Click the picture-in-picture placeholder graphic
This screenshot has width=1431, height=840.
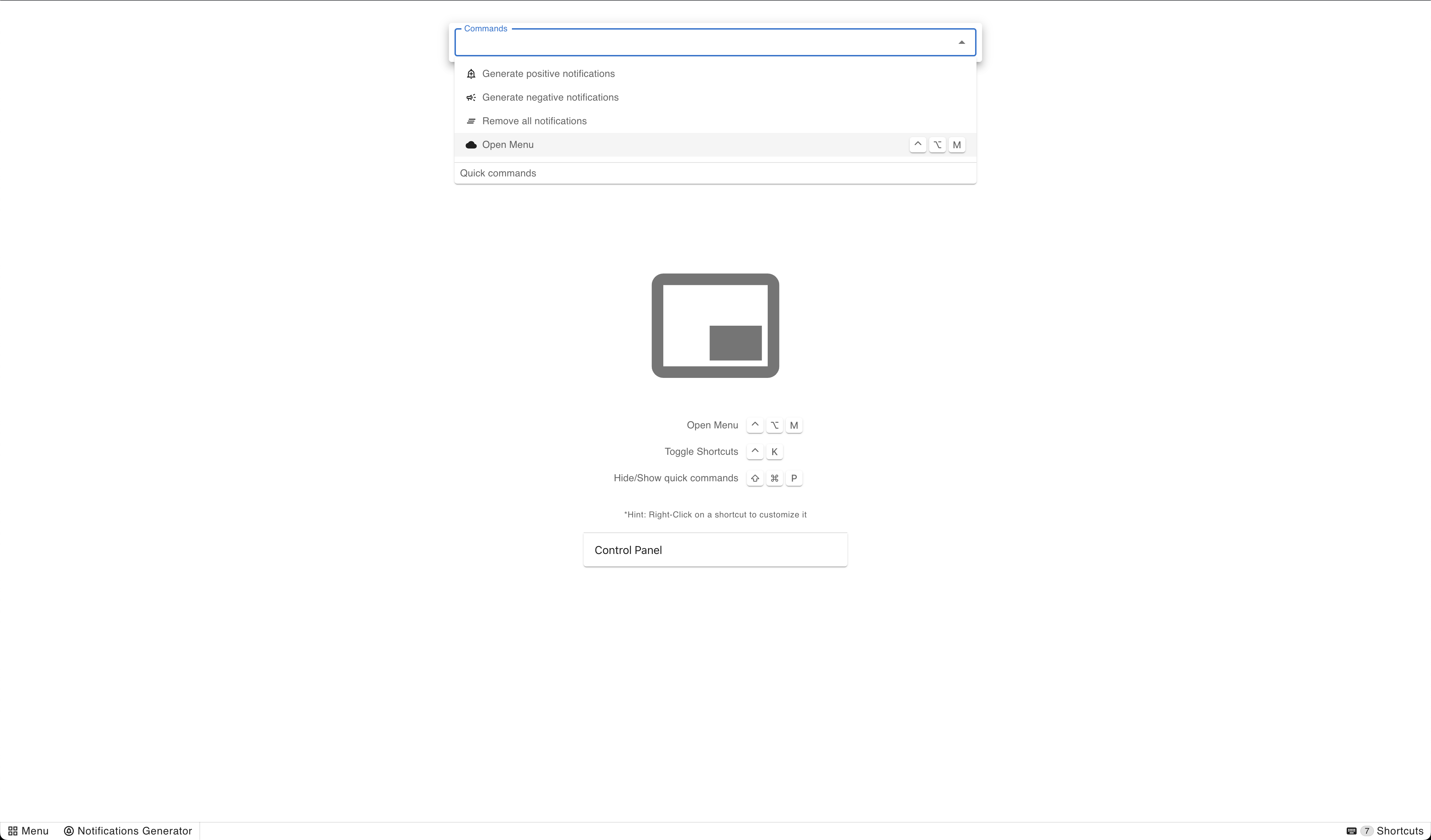(x=715, y=325)
